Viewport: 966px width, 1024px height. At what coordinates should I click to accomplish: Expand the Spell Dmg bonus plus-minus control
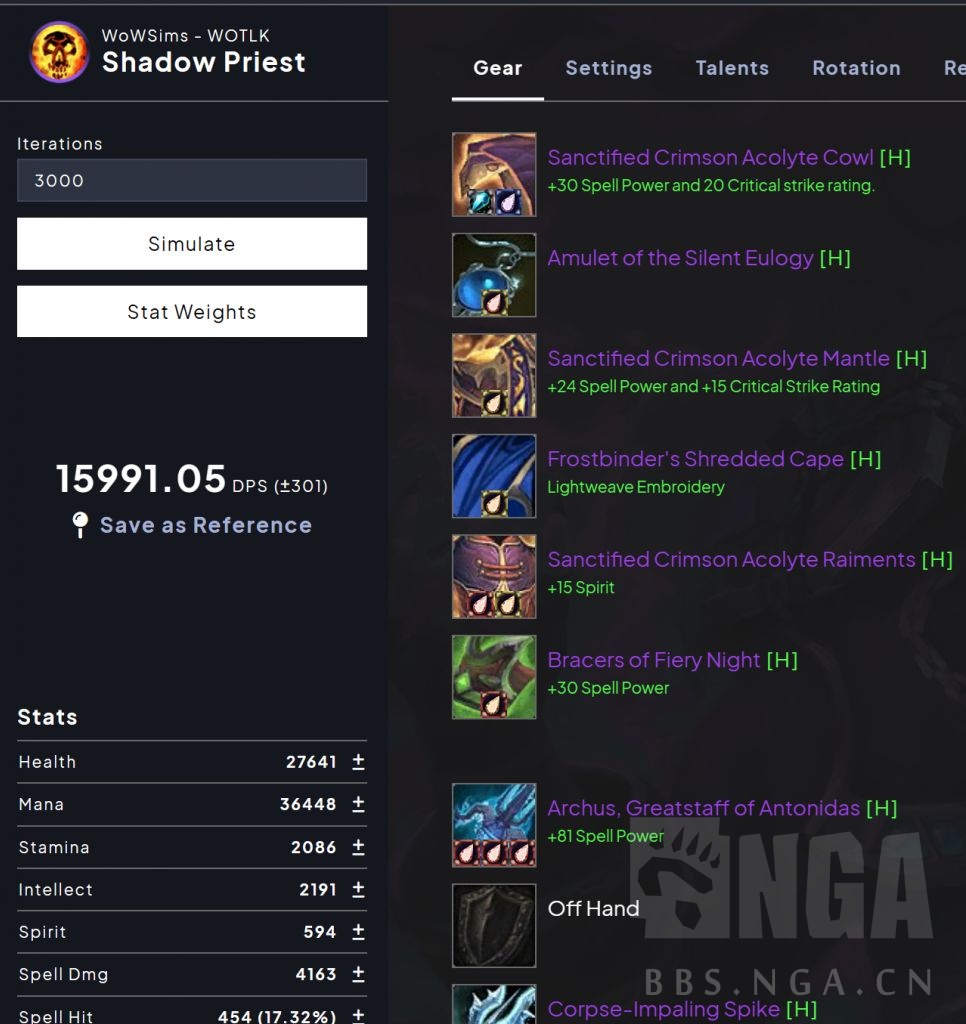[358, 974]
